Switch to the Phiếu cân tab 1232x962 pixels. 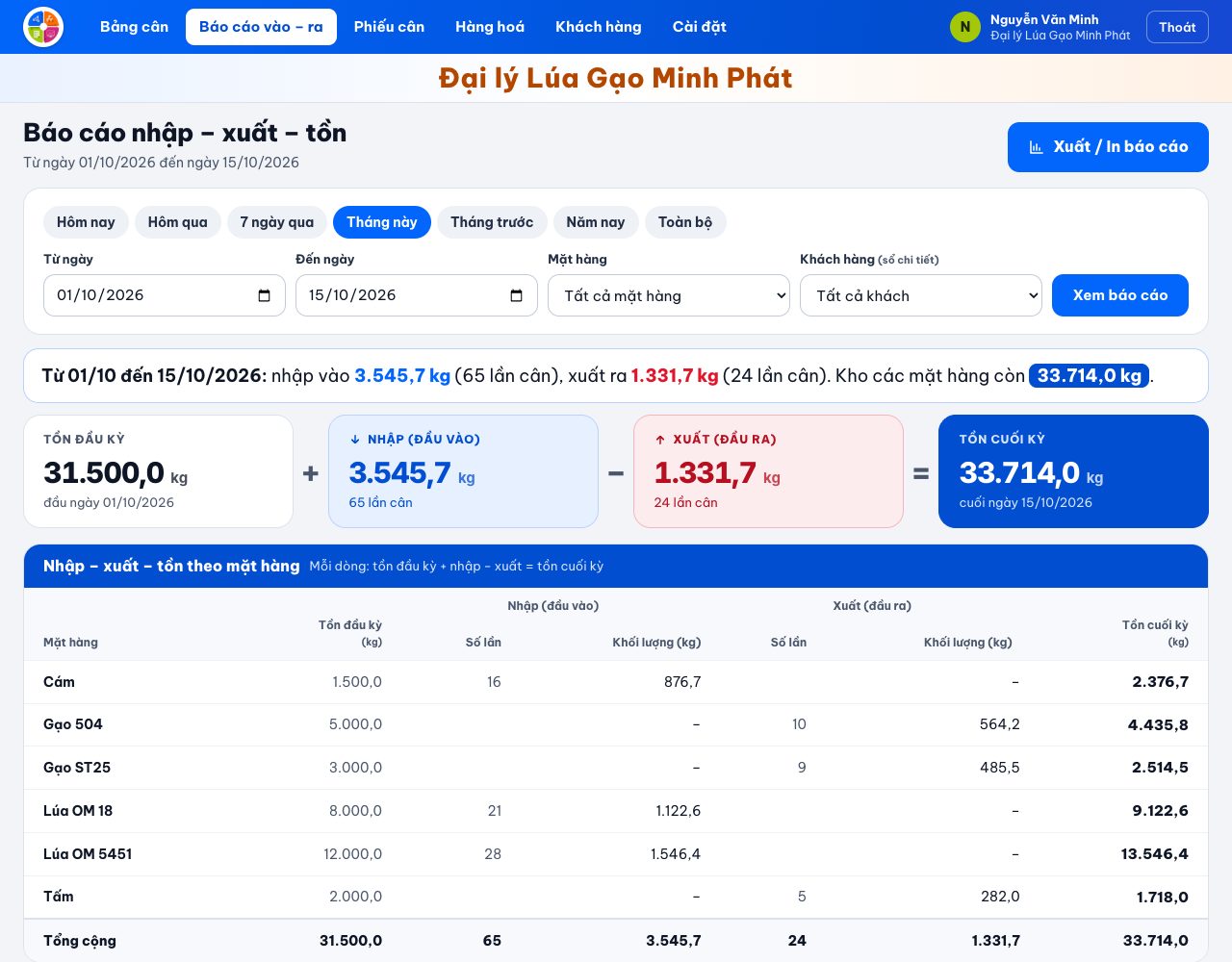coord(389,27)
